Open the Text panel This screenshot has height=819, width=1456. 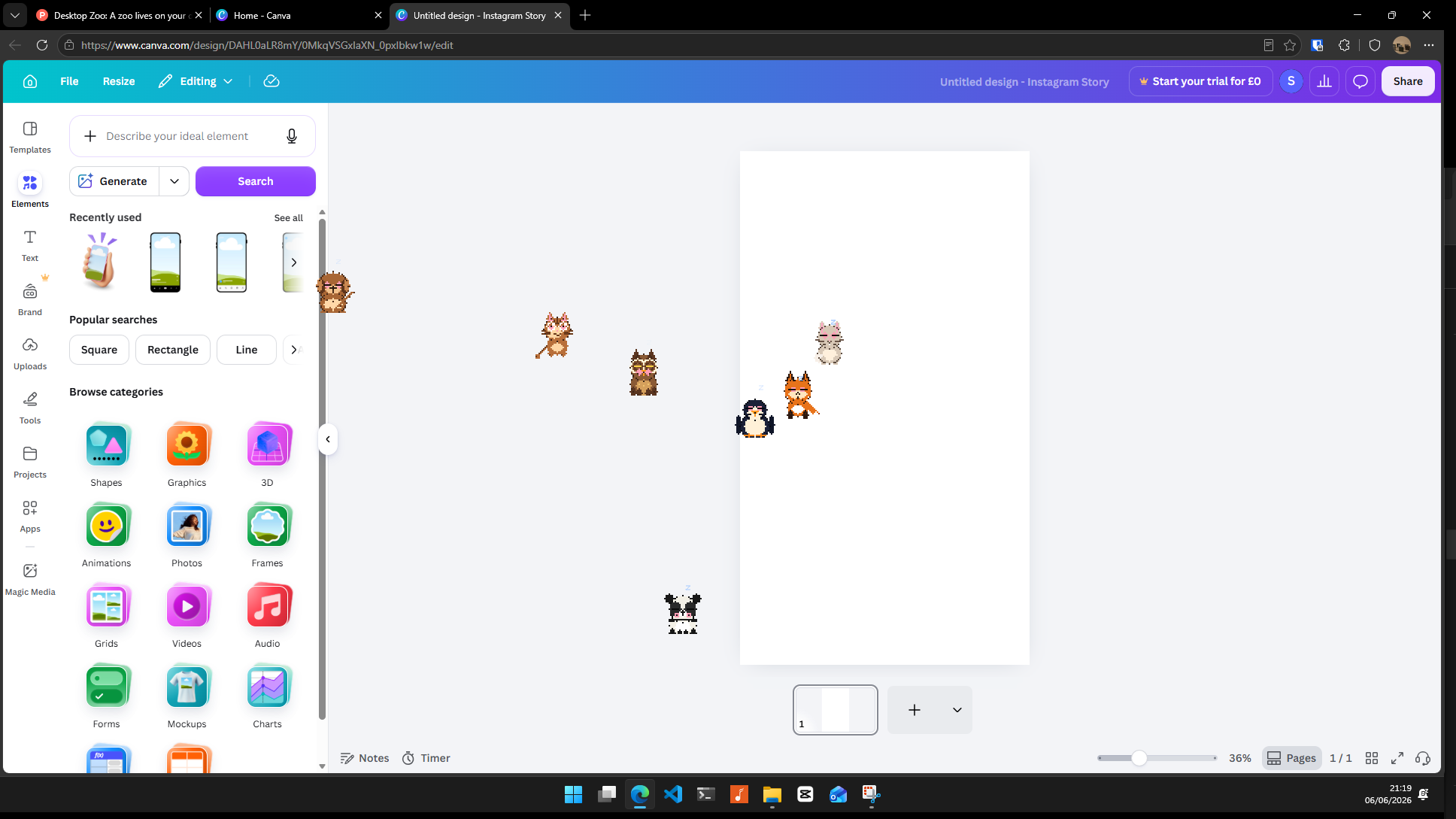click(x=30, y=245)
